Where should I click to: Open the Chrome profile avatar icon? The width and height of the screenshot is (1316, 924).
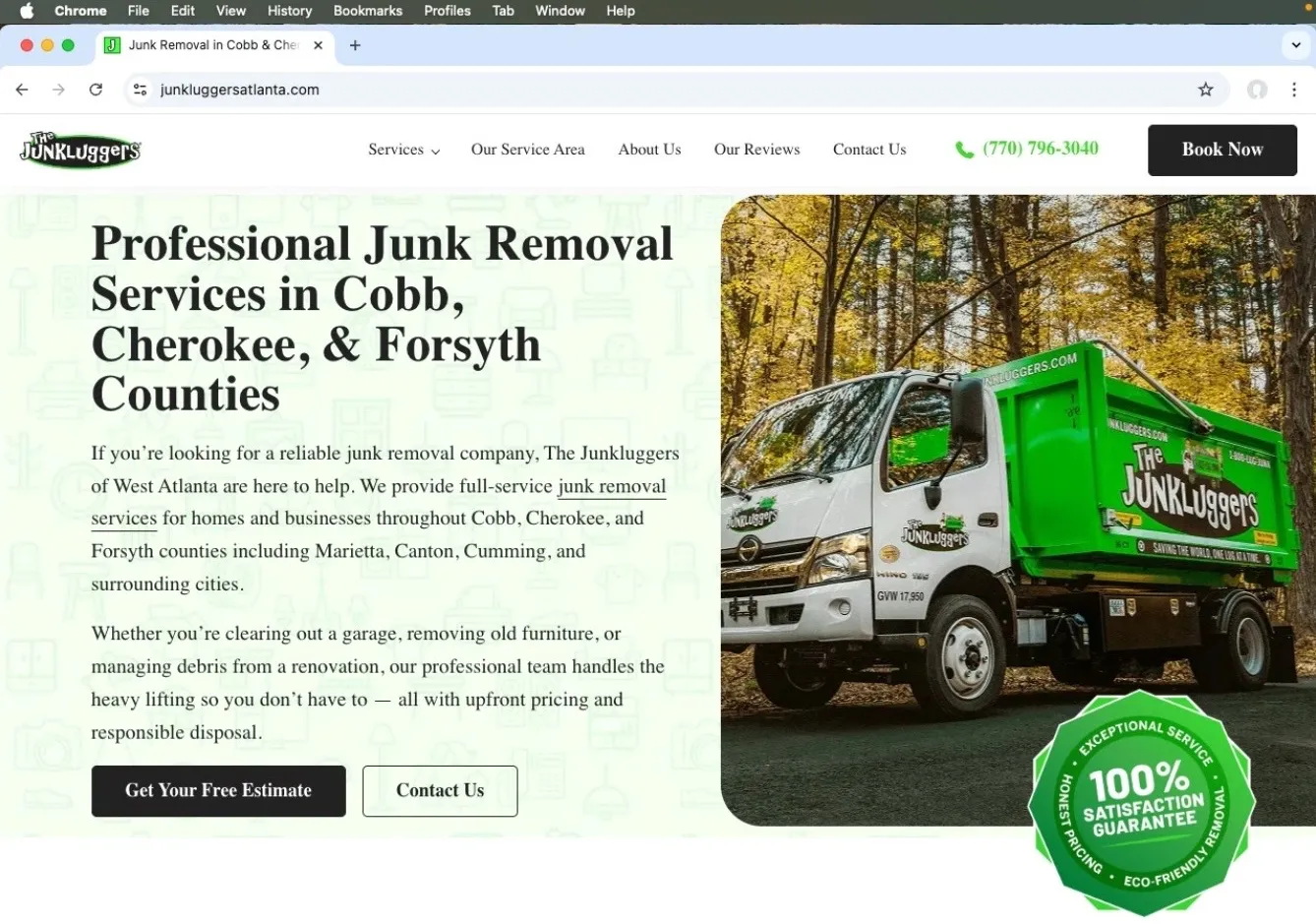pyautogui.click(x=1257, y=90)
